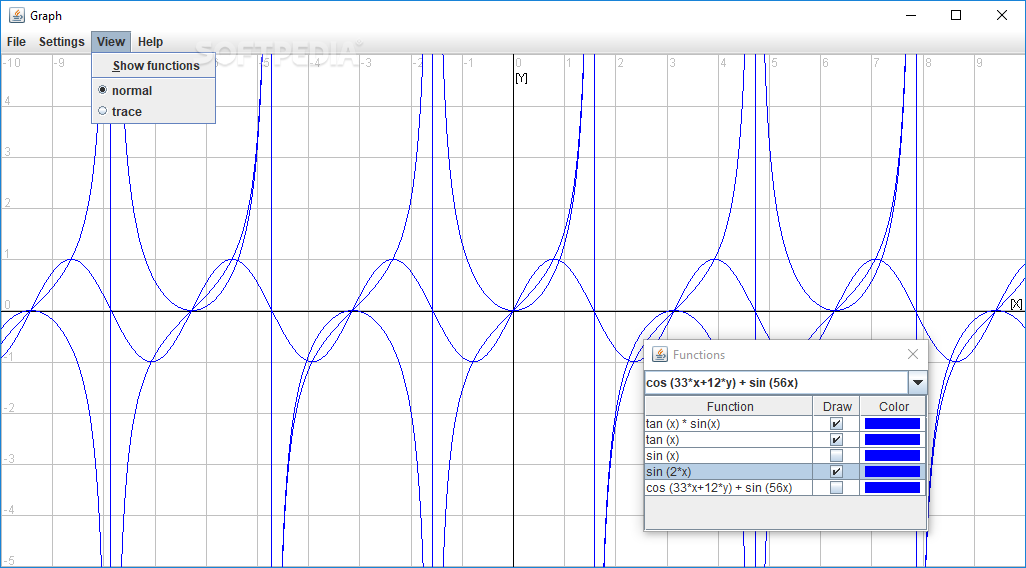Enable Draw for sin (x)

click(836, 455)
